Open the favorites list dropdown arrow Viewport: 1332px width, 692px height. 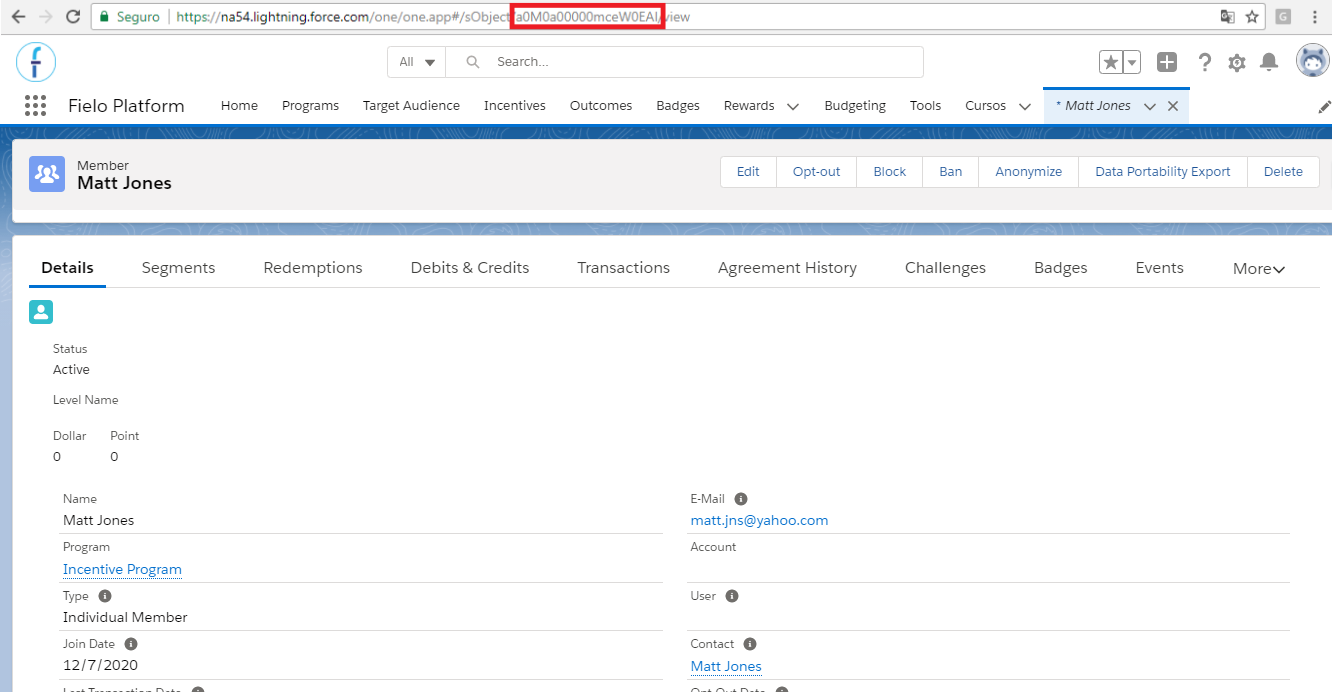1132,62
